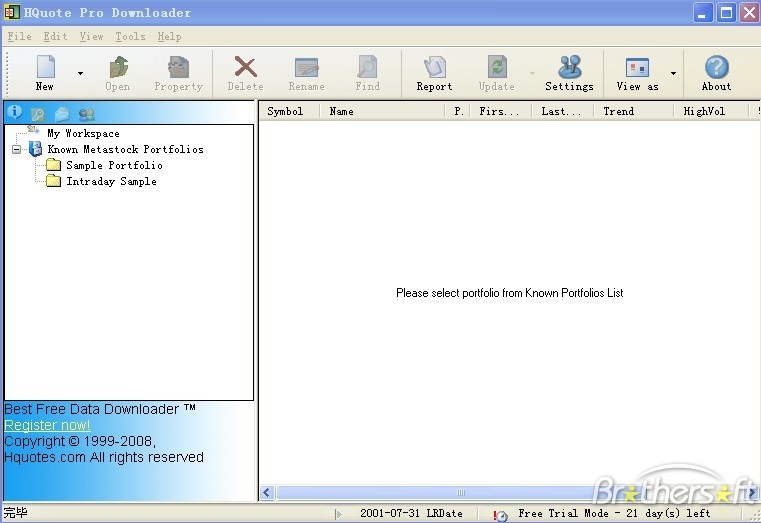Screen dimensions: 761x523
Task: Open the File menu
Action: pos(19,36)
